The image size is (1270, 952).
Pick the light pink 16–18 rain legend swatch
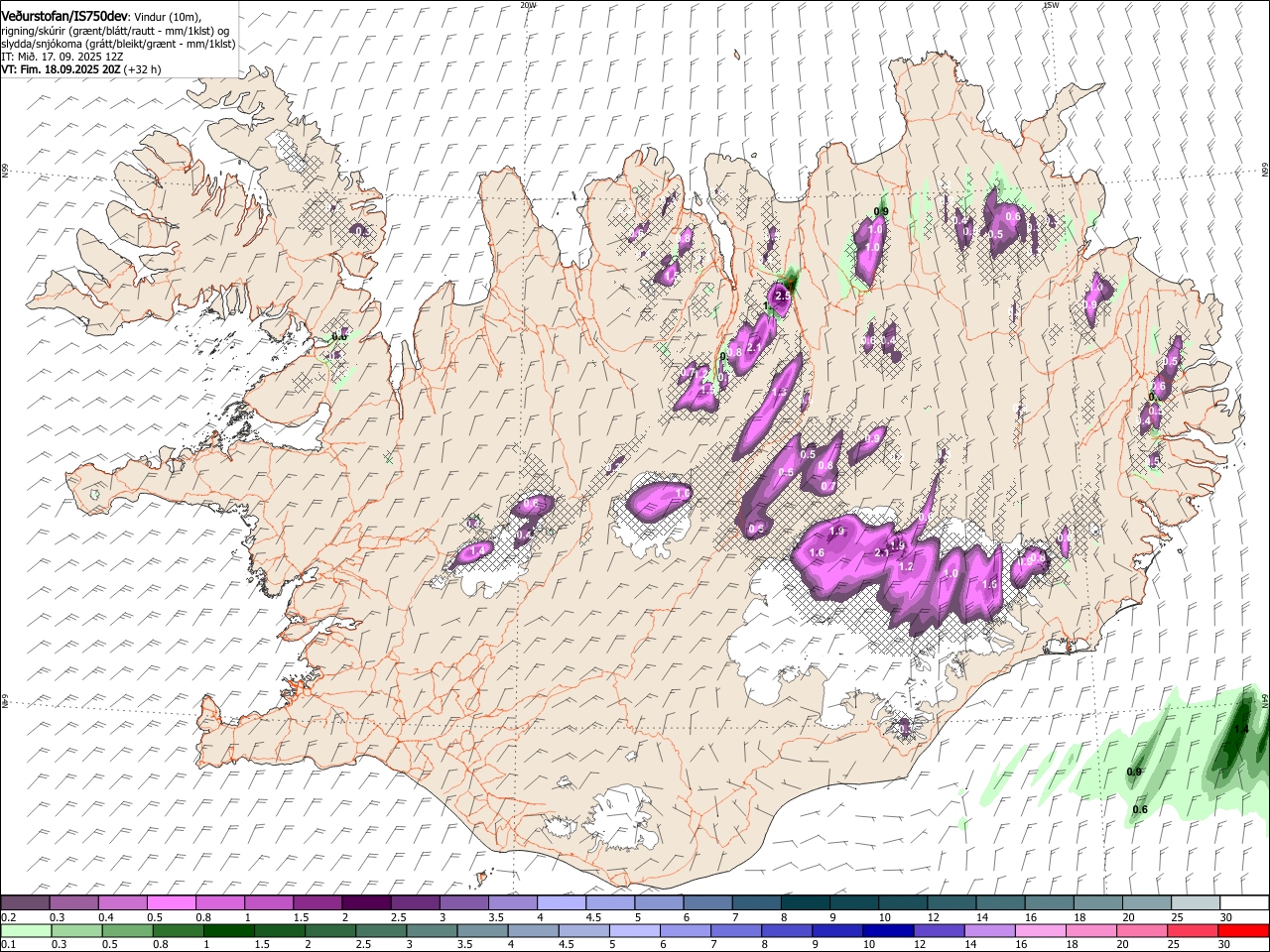1041,930
